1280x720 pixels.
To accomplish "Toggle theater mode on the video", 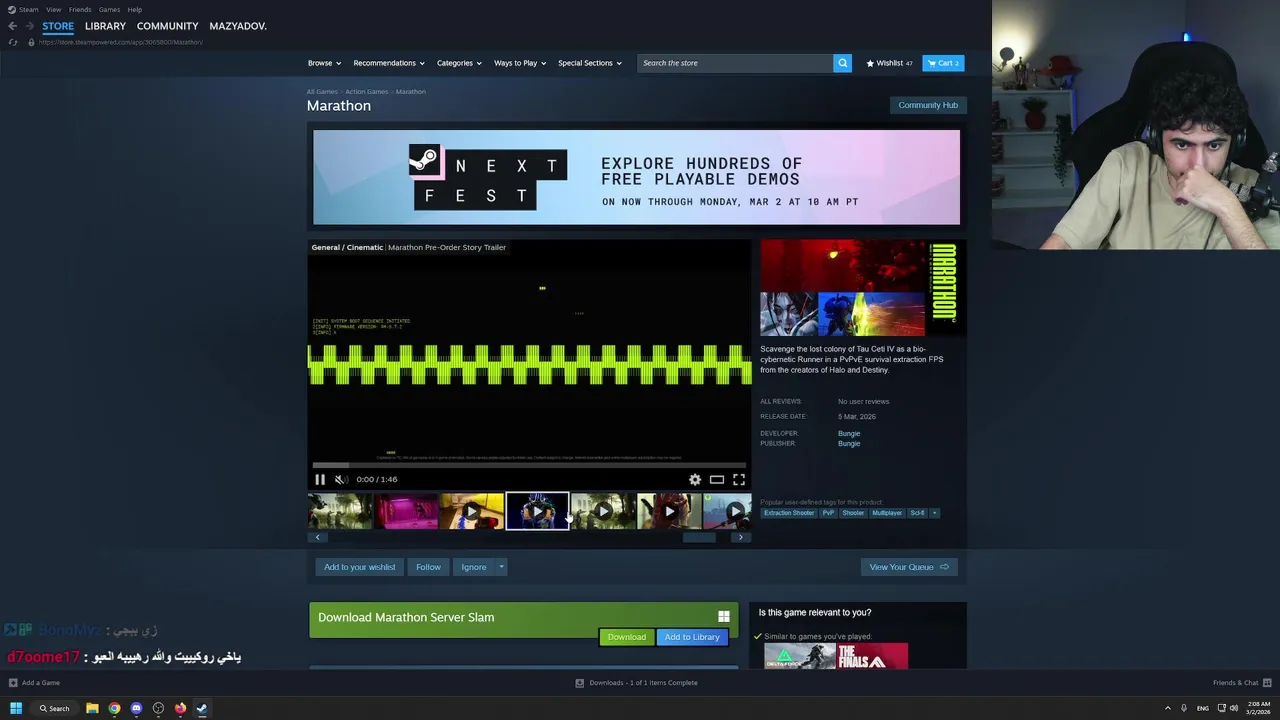I will click(x=717, y=479).
